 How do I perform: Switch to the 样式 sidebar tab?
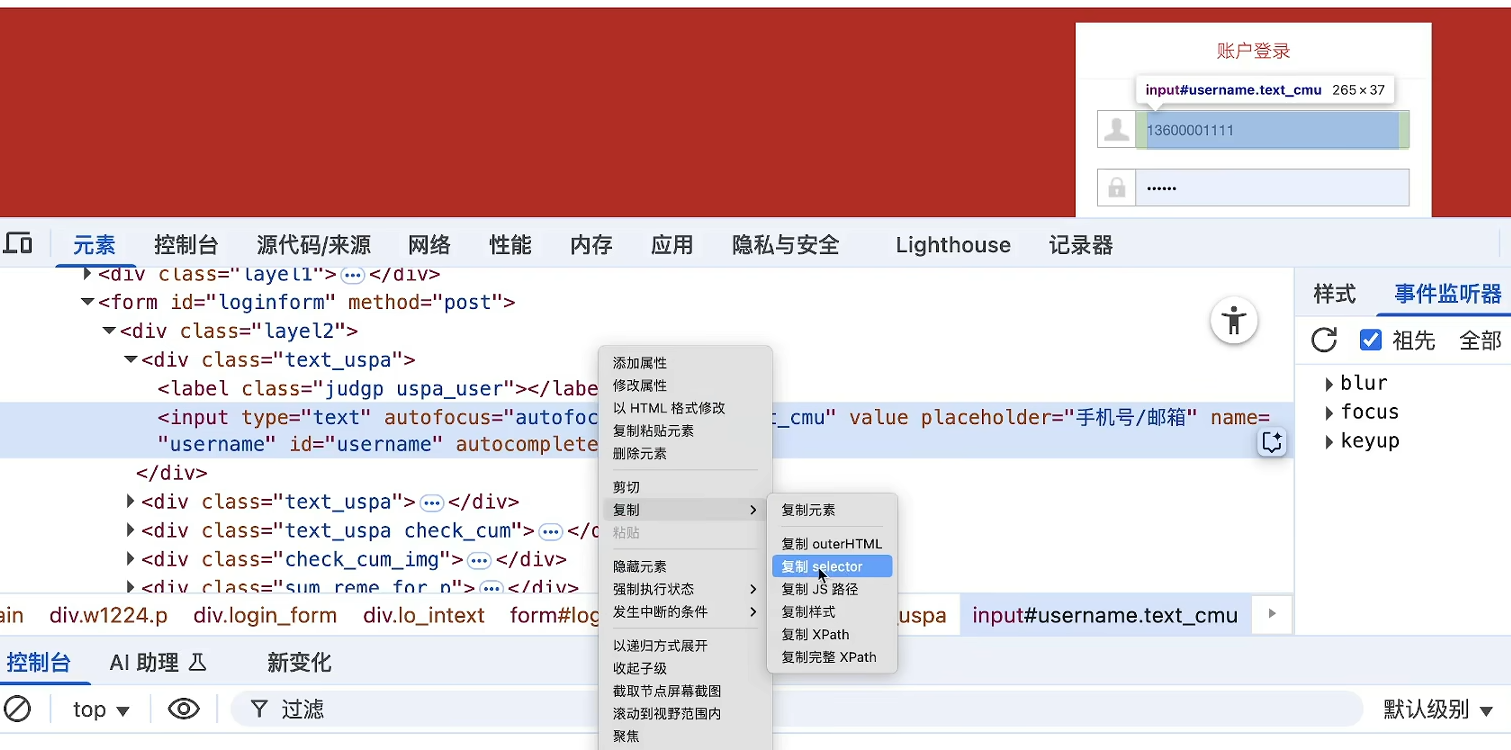click(x=1334, y=294)
